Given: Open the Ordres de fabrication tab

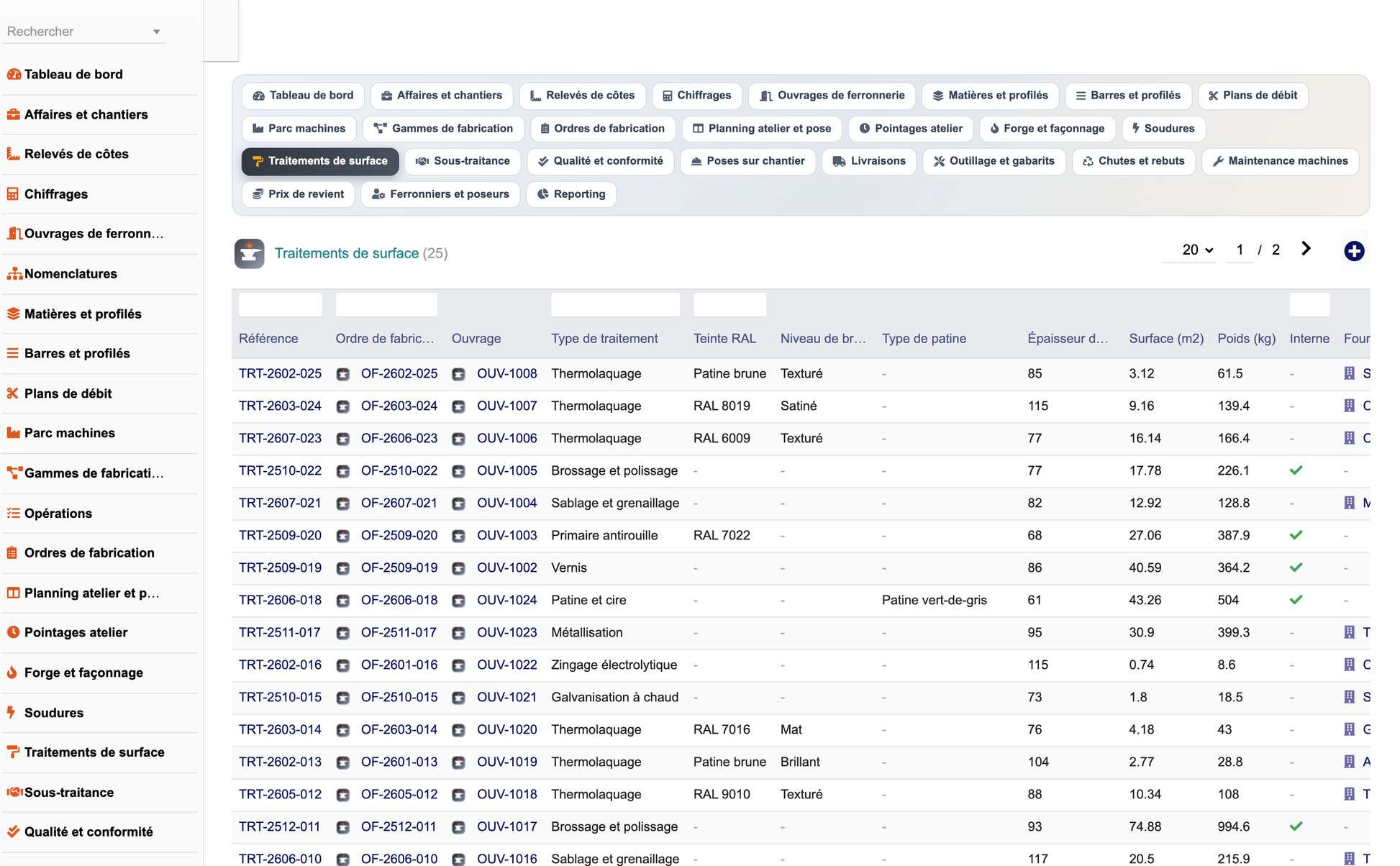Looking at the screenshot, I should tap(602, 129).
